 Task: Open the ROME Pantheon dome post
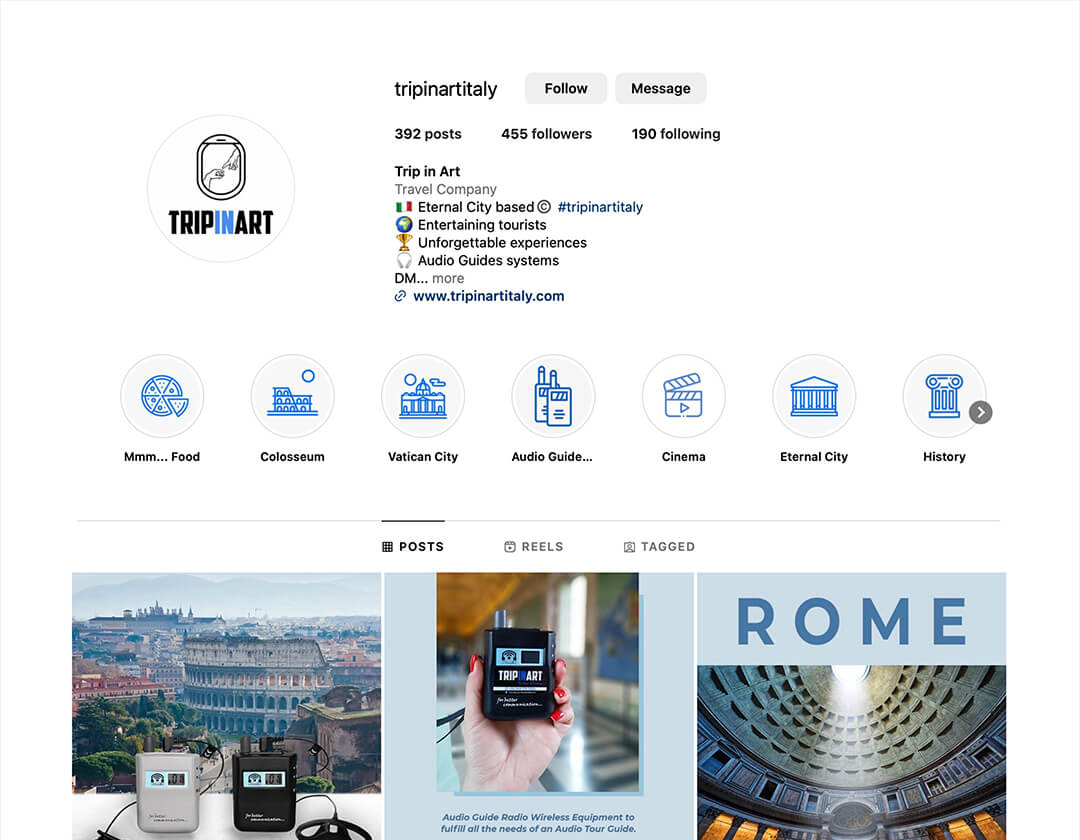pos(851,706)
